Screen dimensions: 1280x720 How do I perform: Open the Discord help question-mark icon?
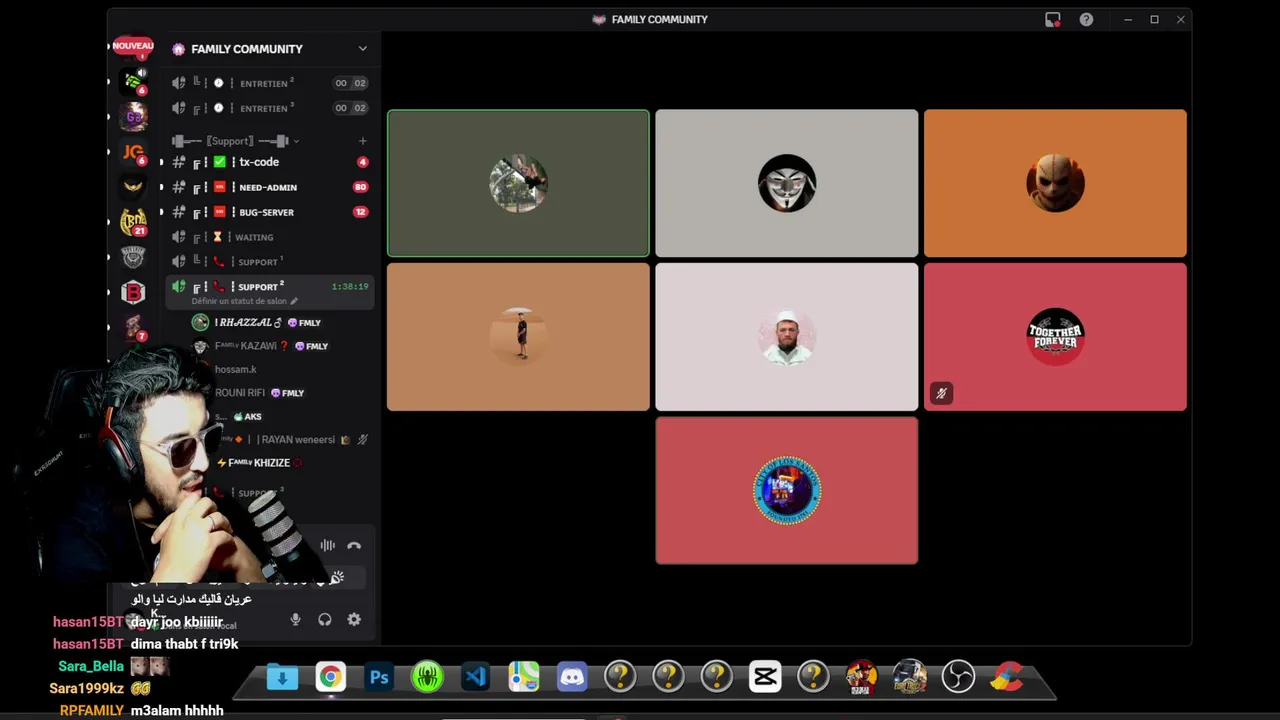click(x=1086, y=19)
